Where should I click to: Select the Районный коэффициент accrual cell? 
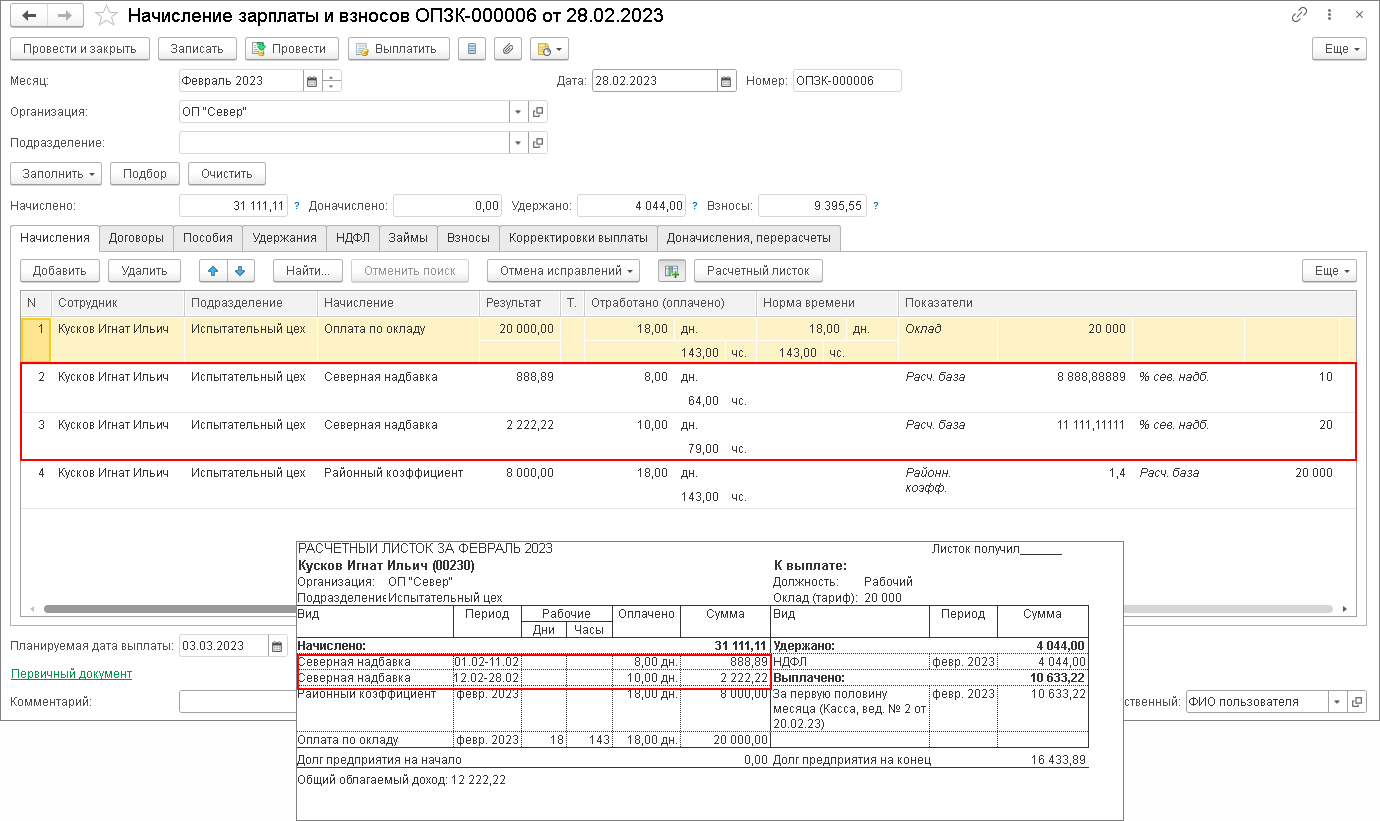pyautogui.click(x=397, y=473)
